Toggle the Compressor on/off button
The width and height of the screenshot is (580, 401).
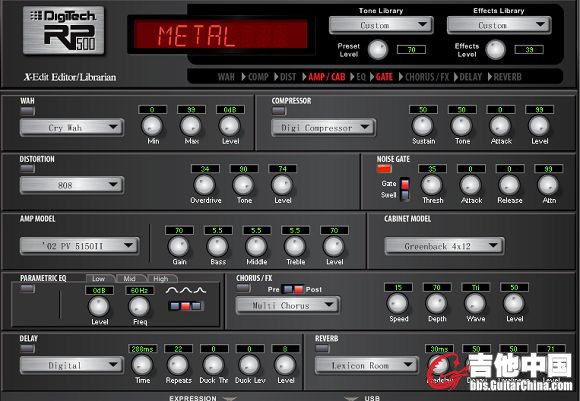pos(279,111)
